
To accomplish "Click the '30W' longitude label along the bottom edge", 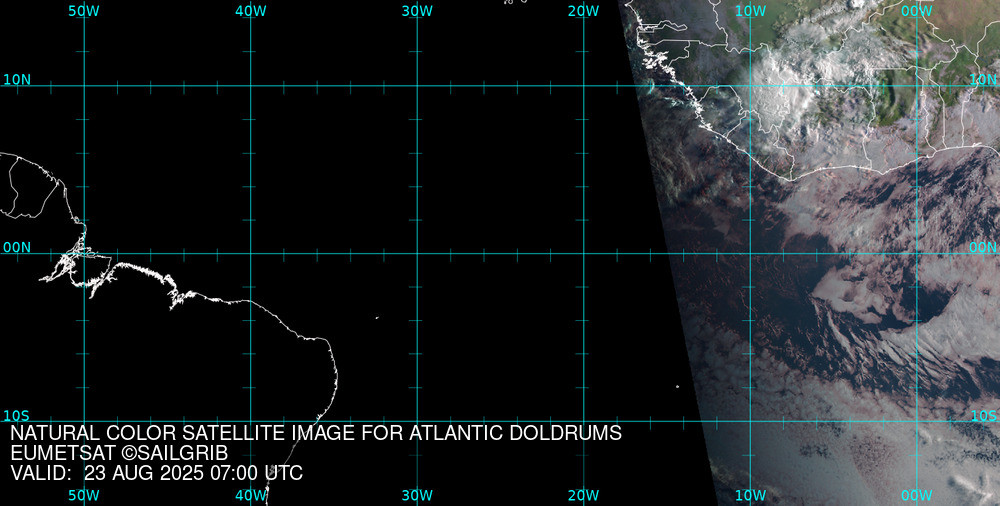I will pos(418,496).
